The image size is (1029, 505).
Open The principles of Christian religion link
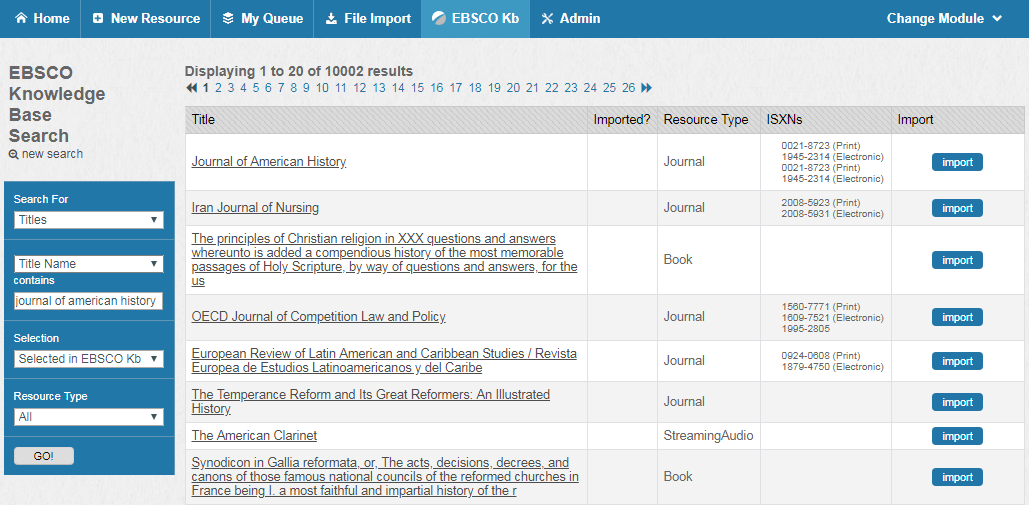(385, 260)
